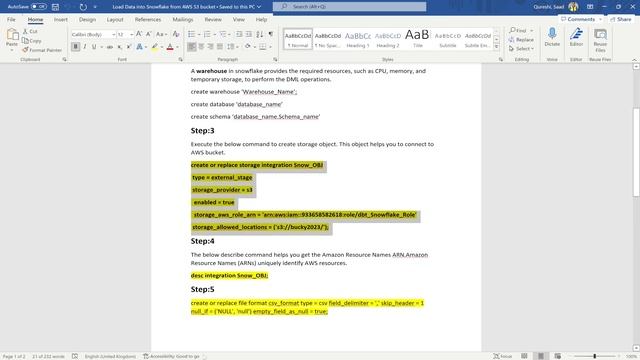Open the Editor pane
Screen dimensions: 640x360
[576, 37]
